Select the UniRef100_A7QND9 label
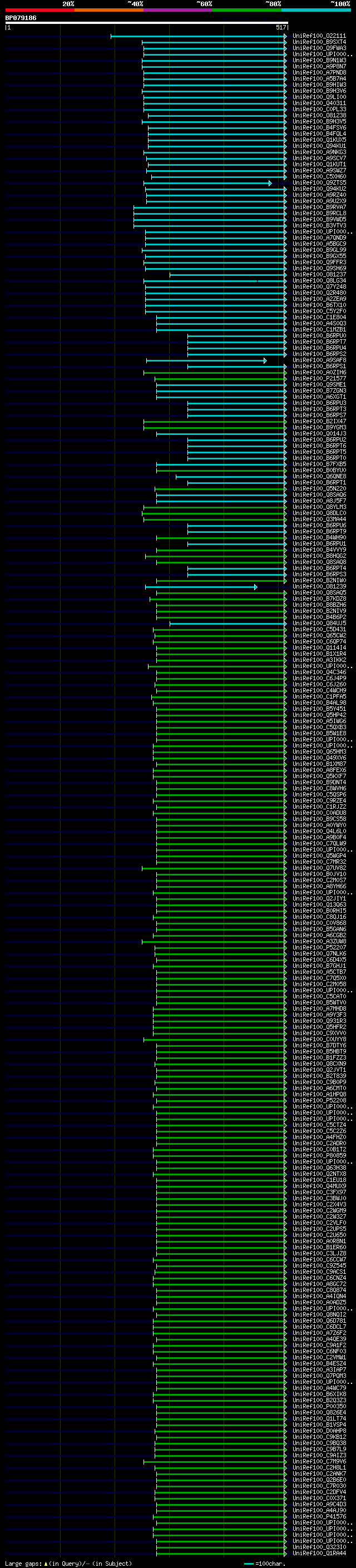 pos(319,238)
